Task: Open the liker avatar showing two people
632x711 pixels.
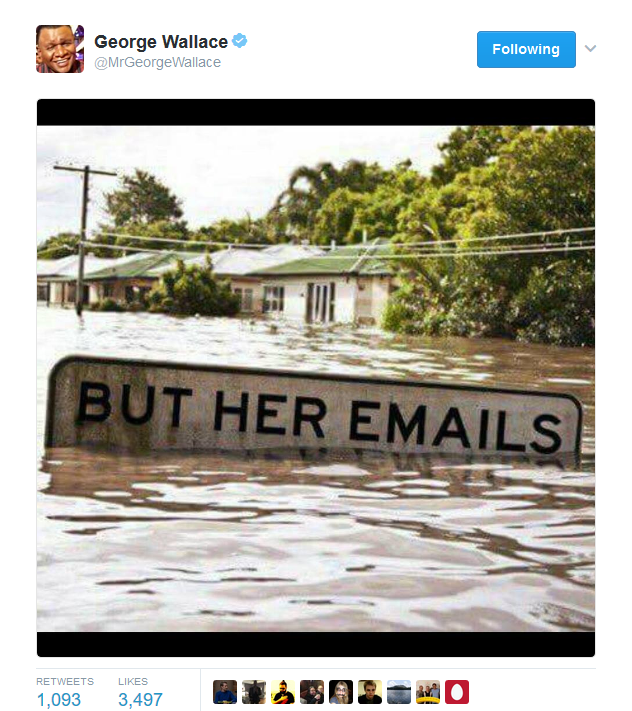Action: (x=312, y=692)
